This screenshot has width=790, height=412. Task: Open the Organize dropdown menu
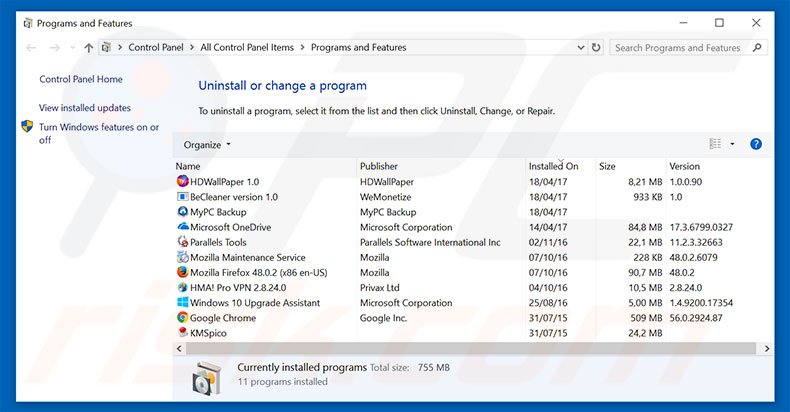coord(207,145)
